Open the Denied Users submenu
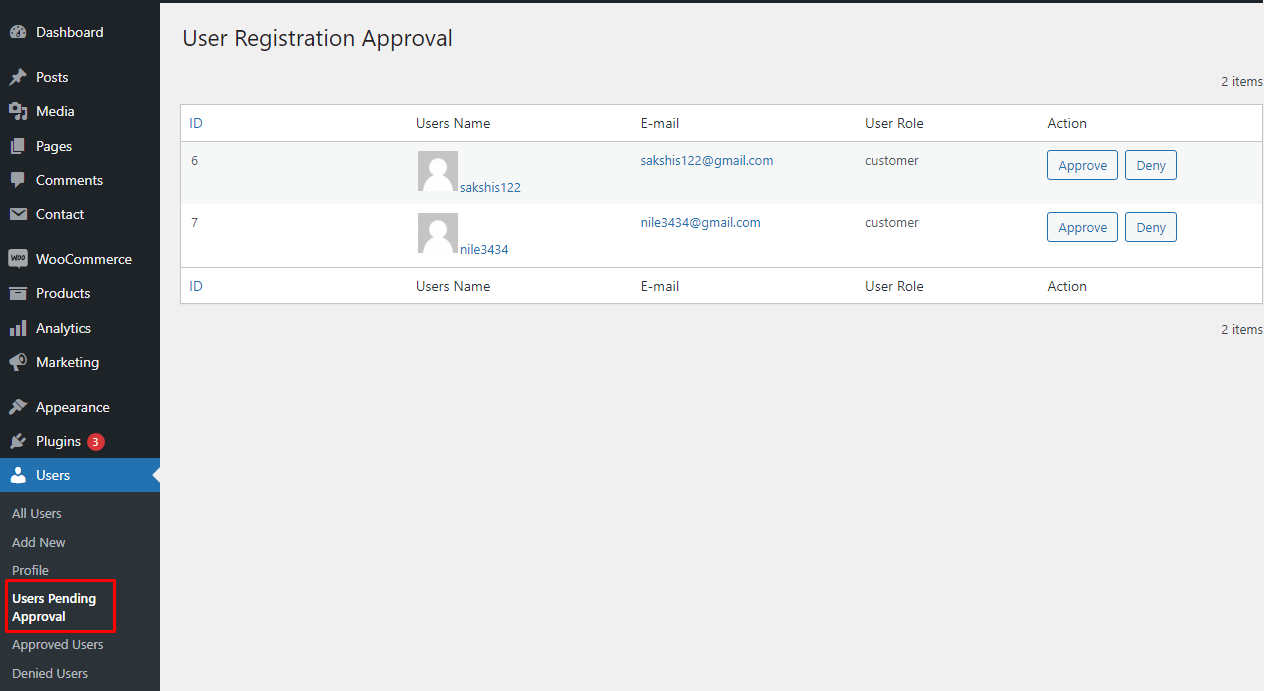Viewport: 1264px width, 691px height. [50, 673]
